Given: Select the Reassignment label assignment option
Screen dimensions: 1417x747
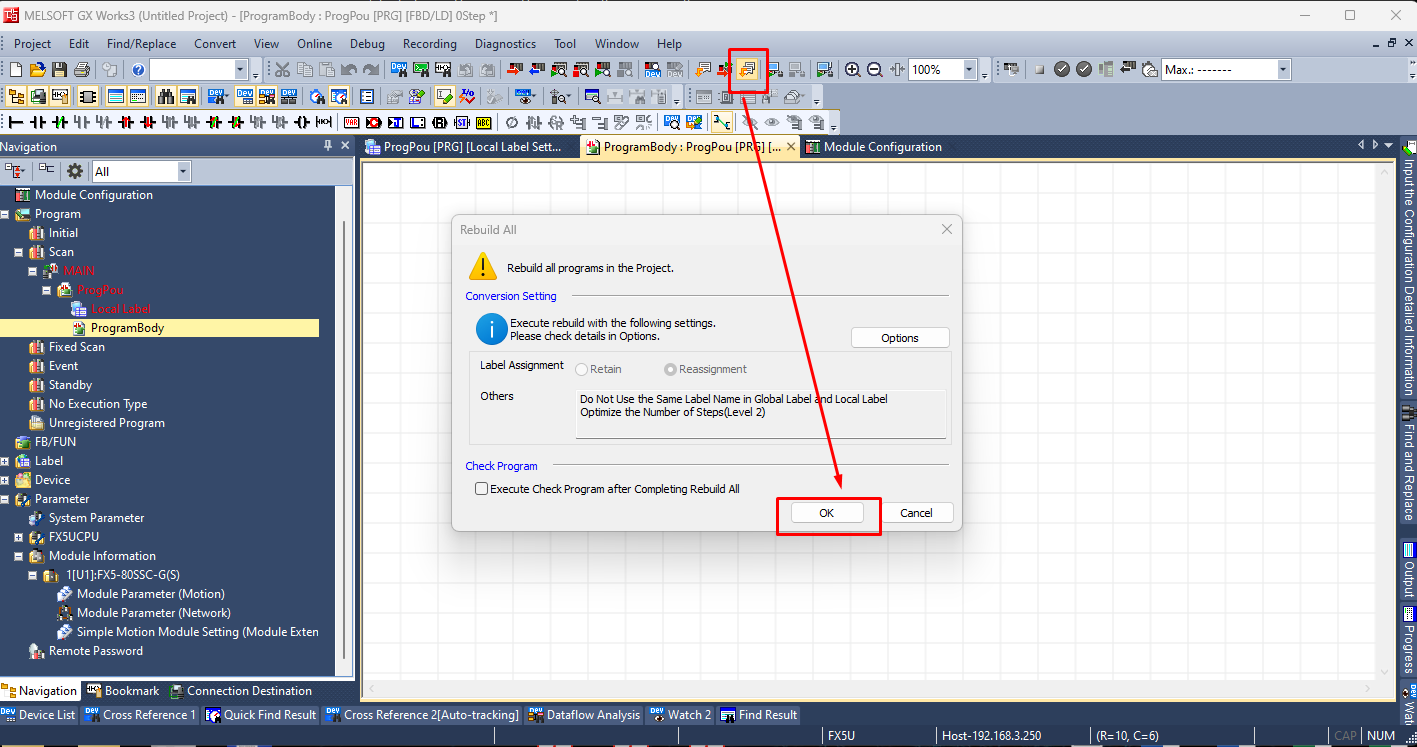Looking at the screenshot, I should (670, 369).
